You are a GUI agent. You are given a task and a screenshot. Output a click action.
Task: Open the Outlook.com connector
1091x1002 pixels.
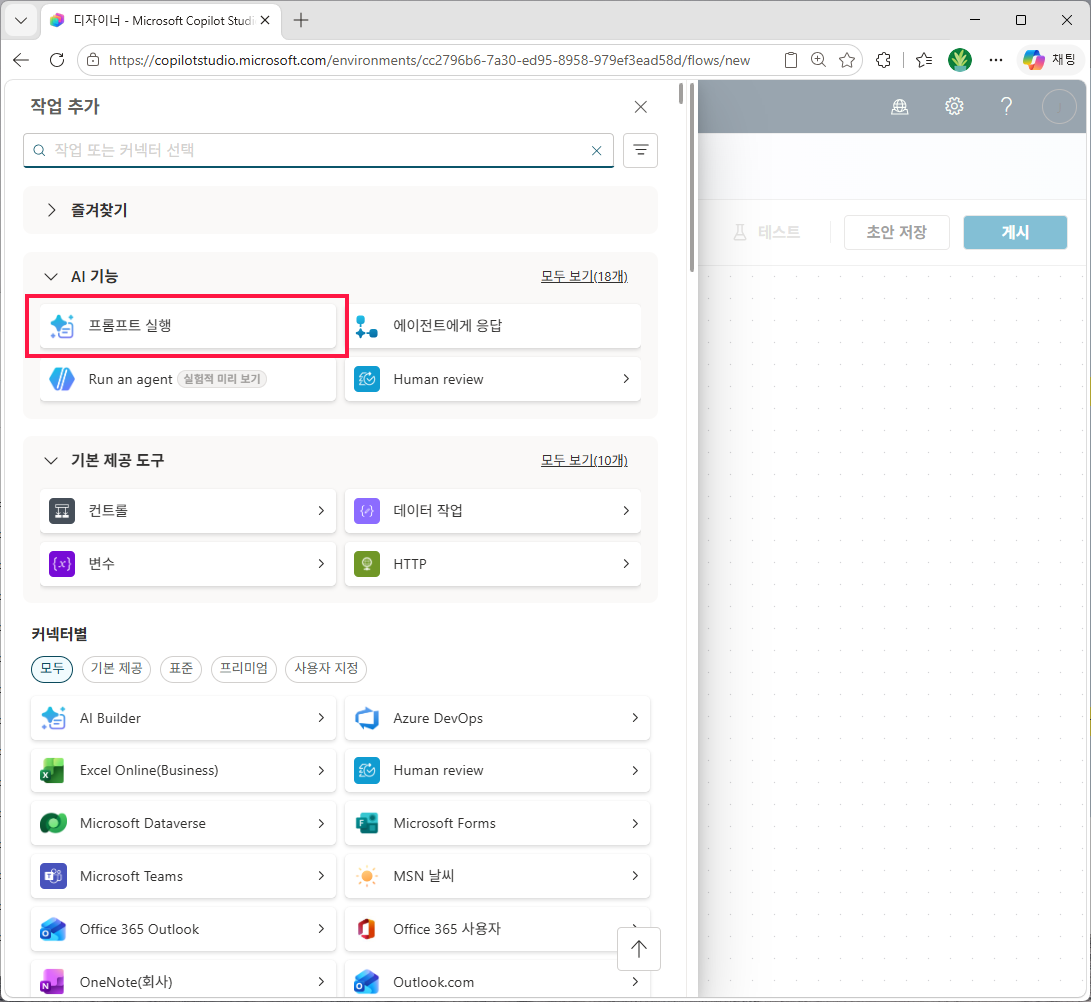(497, 981)
